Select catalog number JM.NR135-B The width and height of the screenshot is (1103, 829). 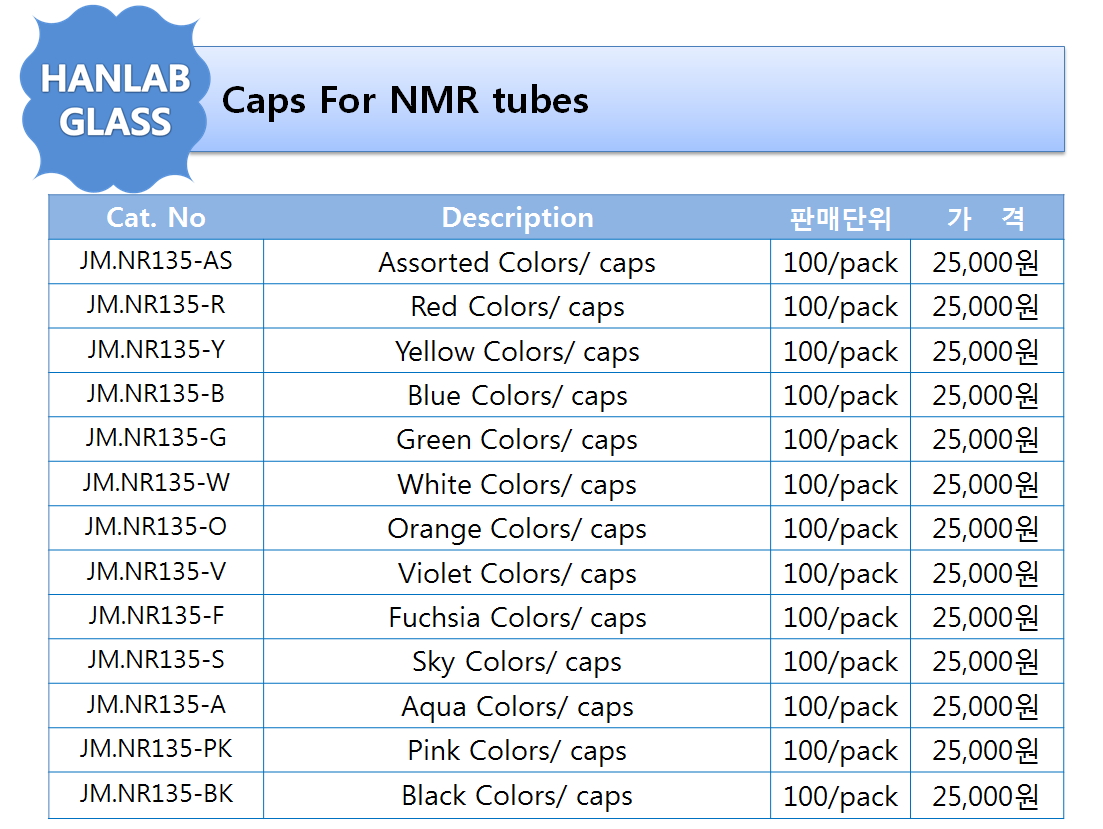[155, 394]
